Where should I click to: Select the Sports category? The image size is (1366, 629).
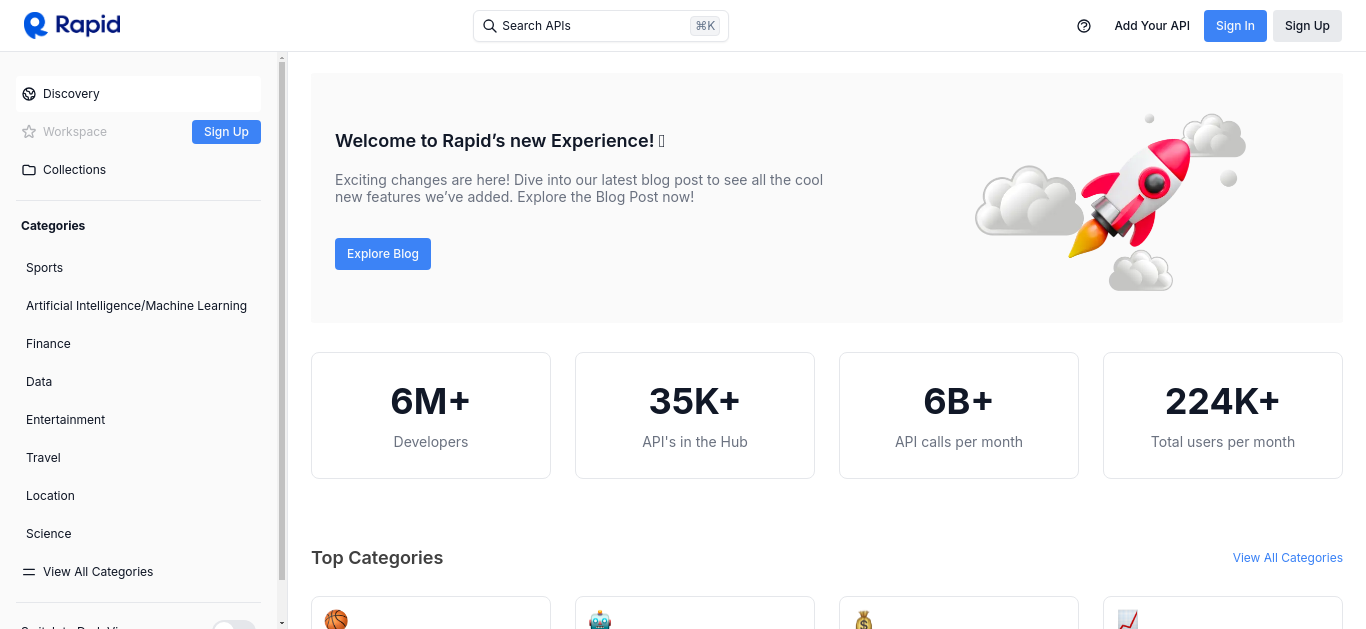pos(44,268)
